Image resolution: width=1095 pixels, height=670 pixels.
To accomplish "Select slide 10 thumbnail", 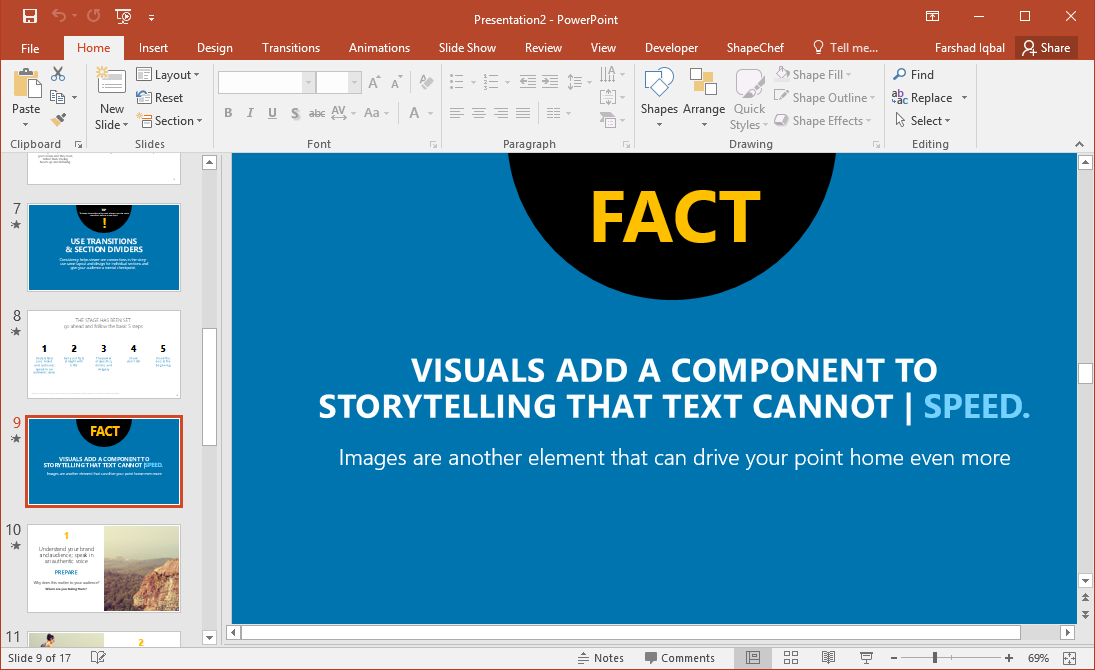I will pos(104,569).
